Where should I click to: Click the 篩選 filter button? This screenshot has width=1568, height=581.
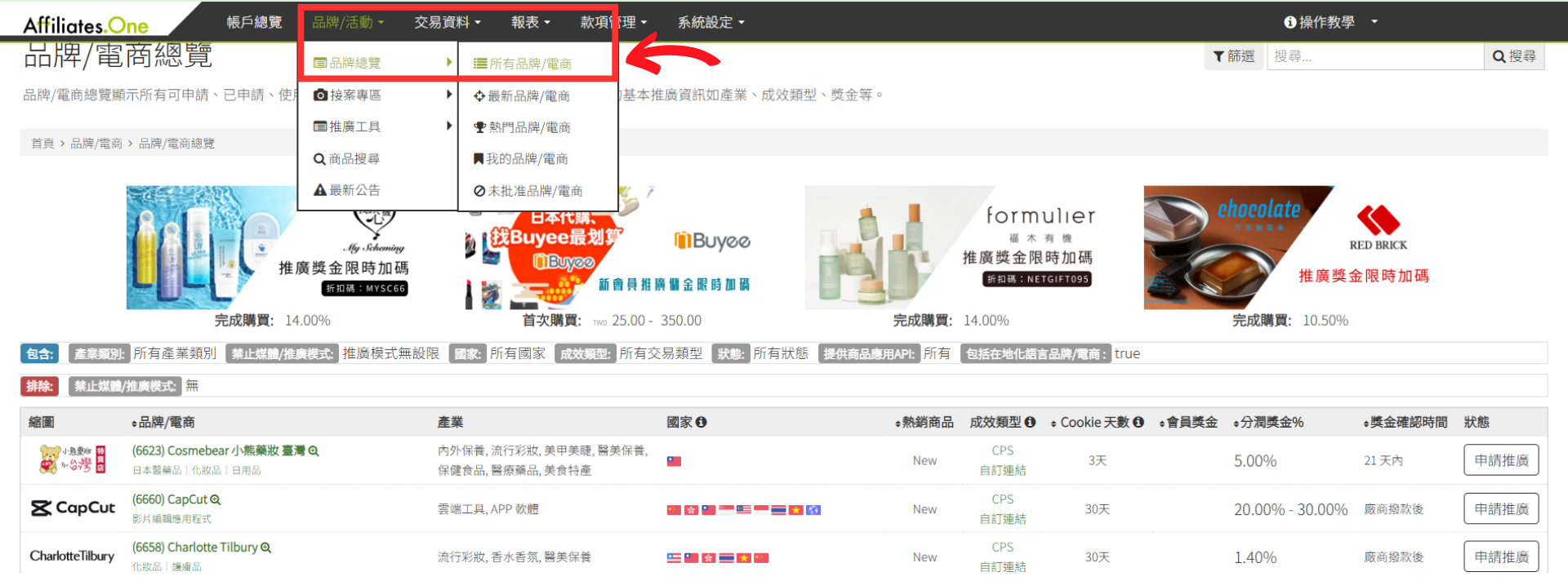coord(1233,56)
